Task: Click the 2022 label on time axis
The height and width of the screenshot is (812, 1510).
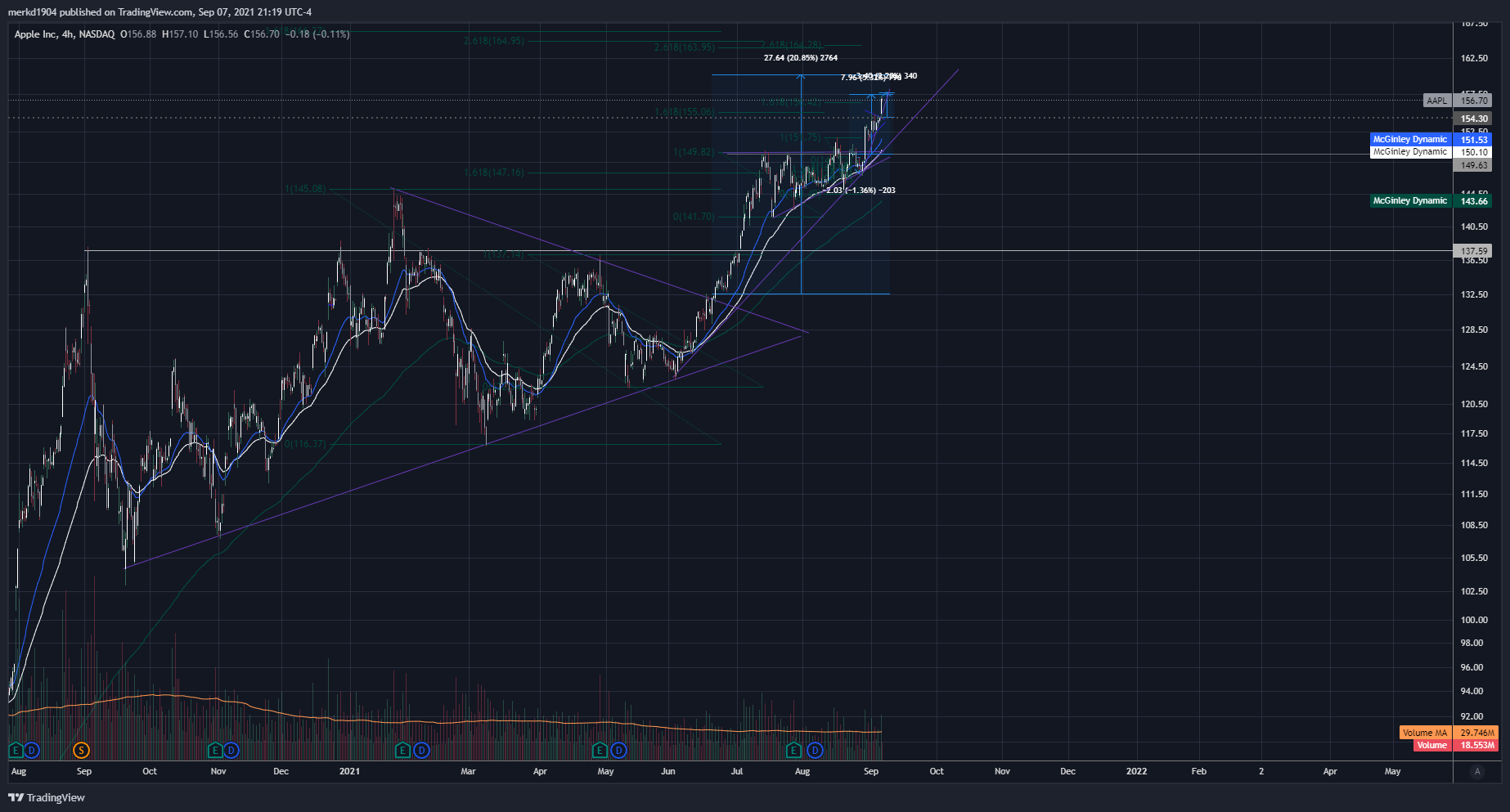Action: click(1136, 771)
